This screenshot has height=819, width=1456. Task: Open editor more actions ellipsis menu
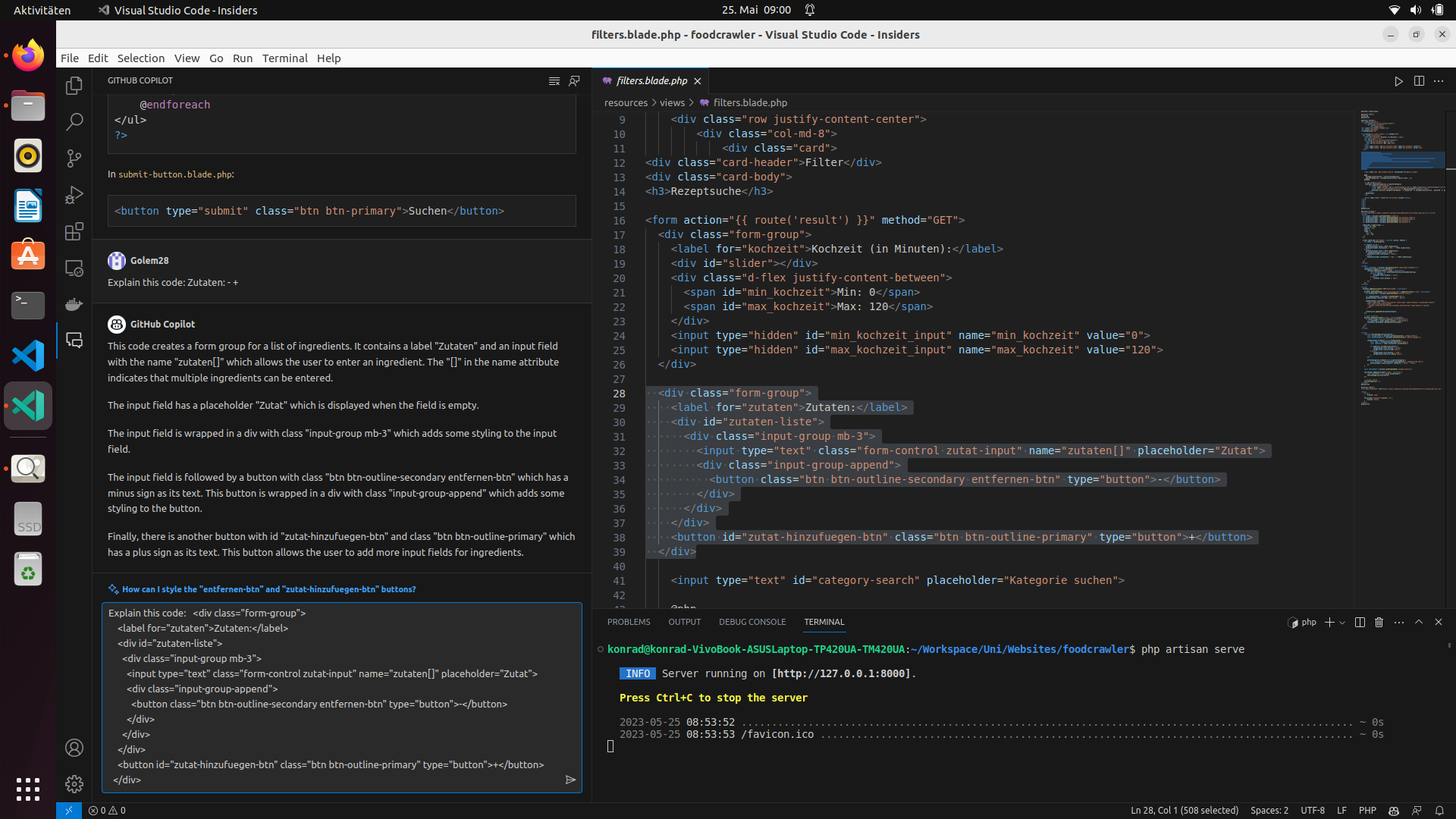[1439, 81]
